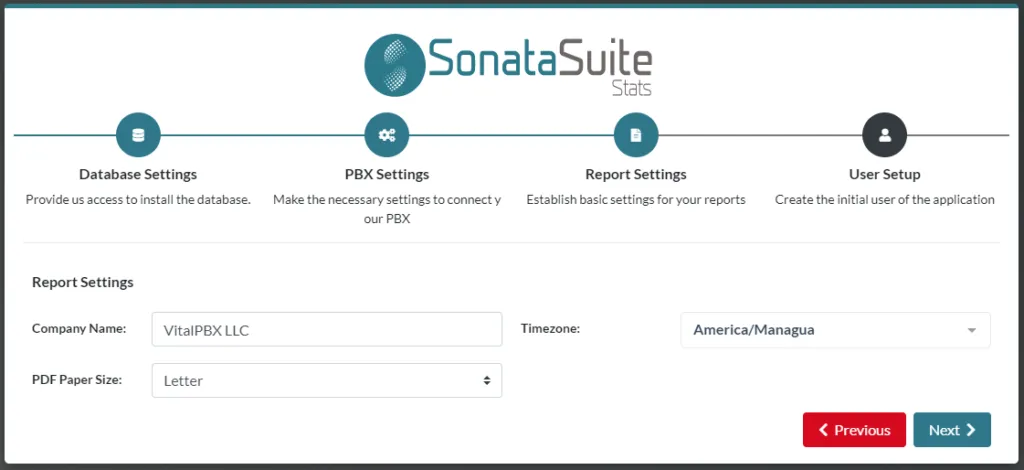Click the Database Settings step circle icon

[138, 135]
